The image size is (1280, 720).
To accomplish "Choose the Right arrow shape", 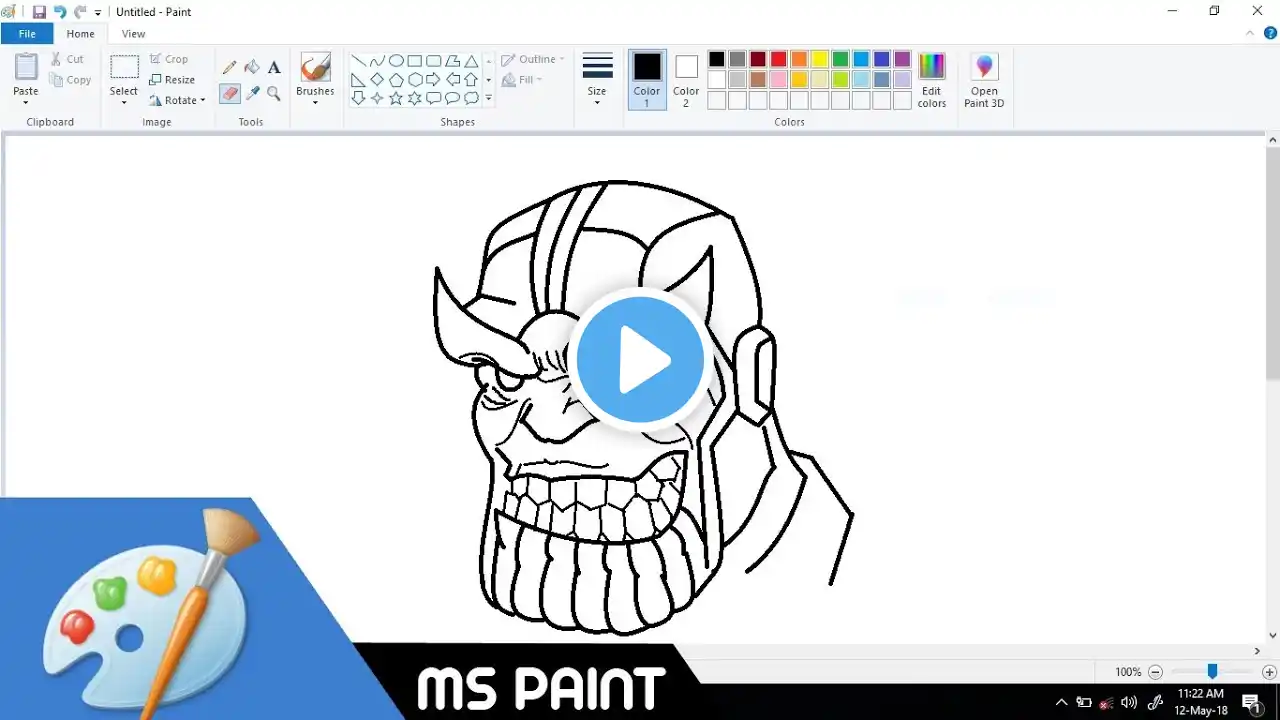I will [434, 80].
